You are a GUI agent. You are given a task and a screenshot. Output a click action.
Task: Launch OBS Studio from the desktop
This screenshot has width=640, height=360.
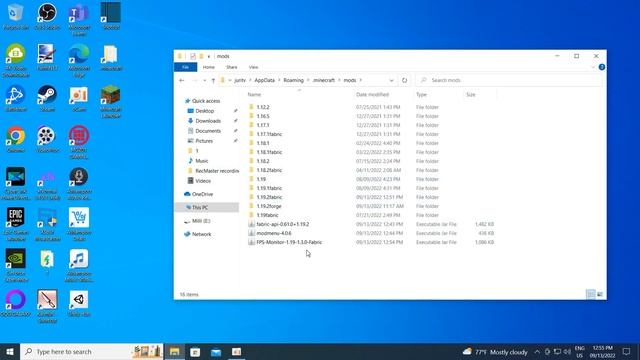47,16
